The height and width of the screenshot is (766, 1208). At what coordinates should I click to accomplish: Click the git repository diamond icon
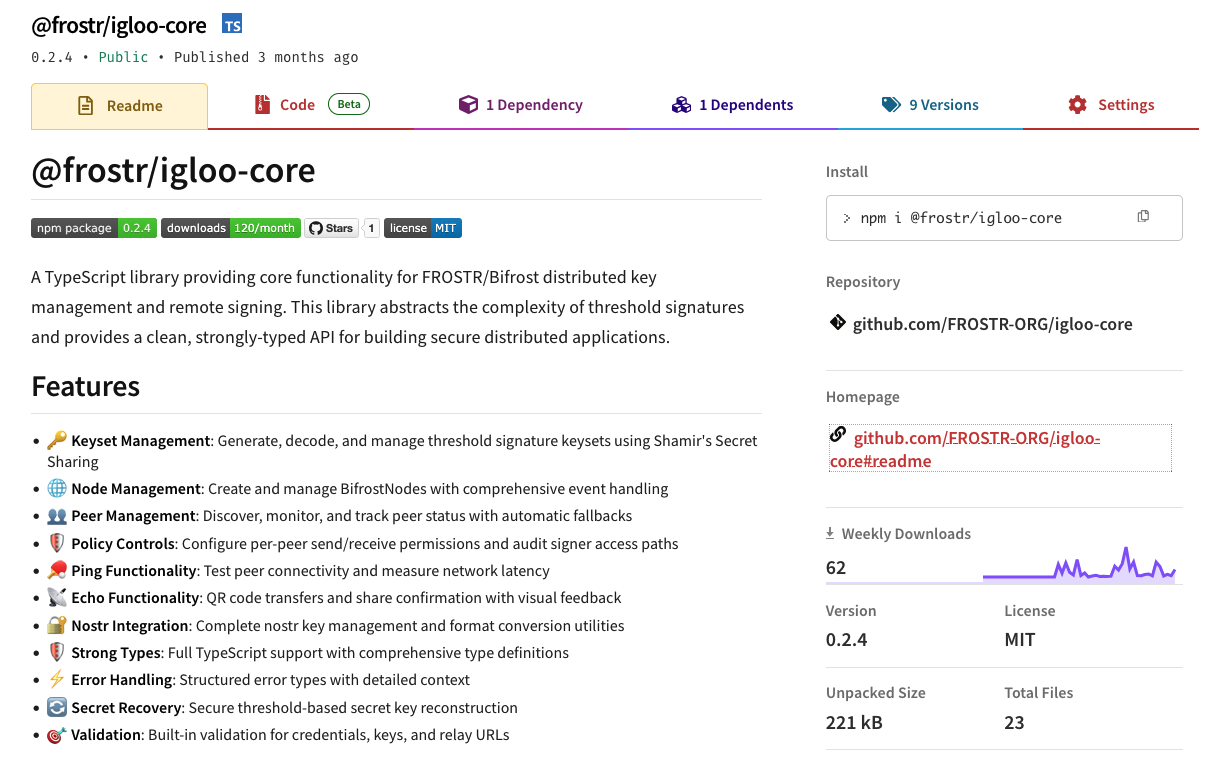point(837,323)
